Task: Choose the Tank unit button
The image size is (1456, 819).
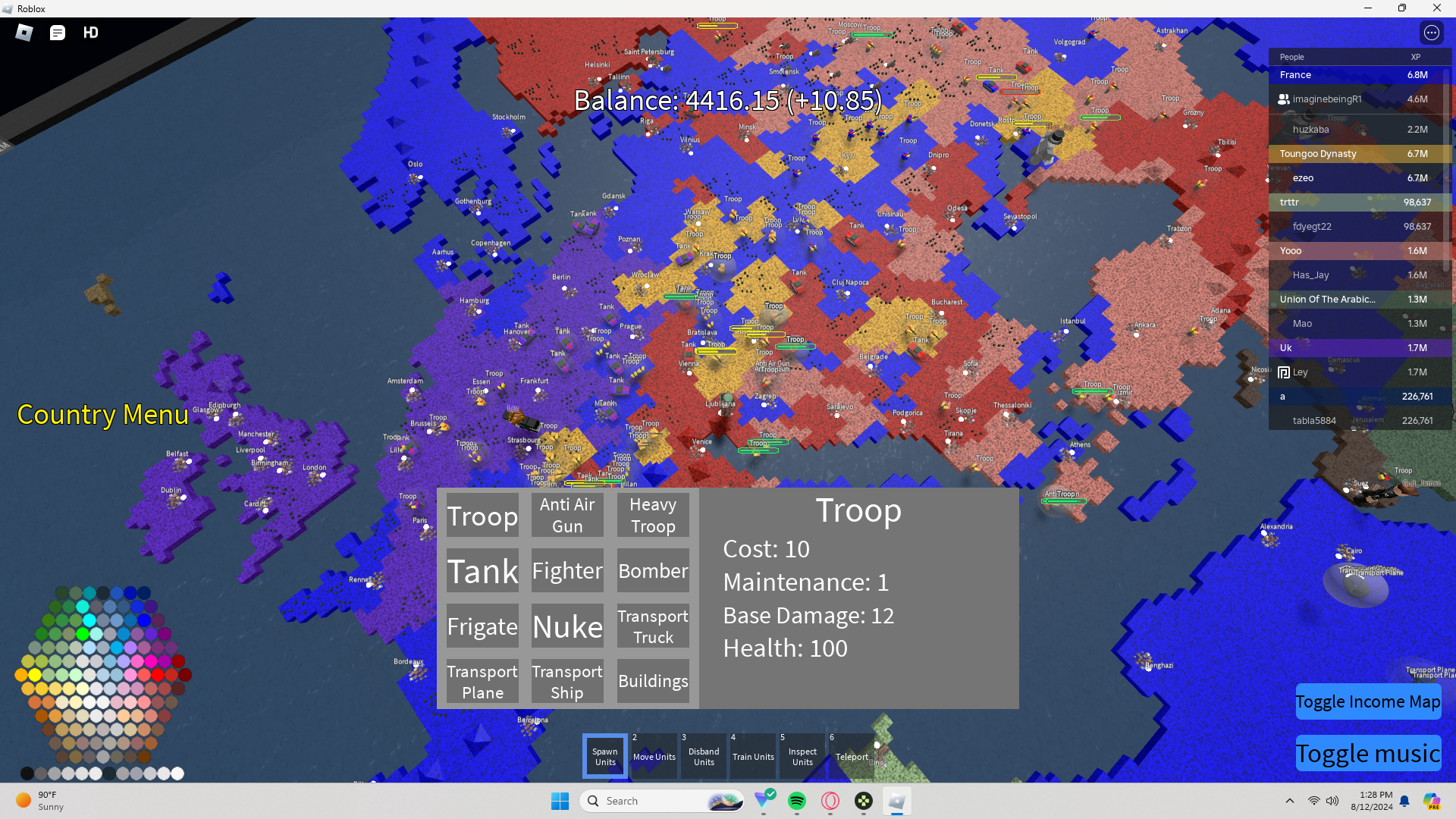Action: tap(482, 571)
